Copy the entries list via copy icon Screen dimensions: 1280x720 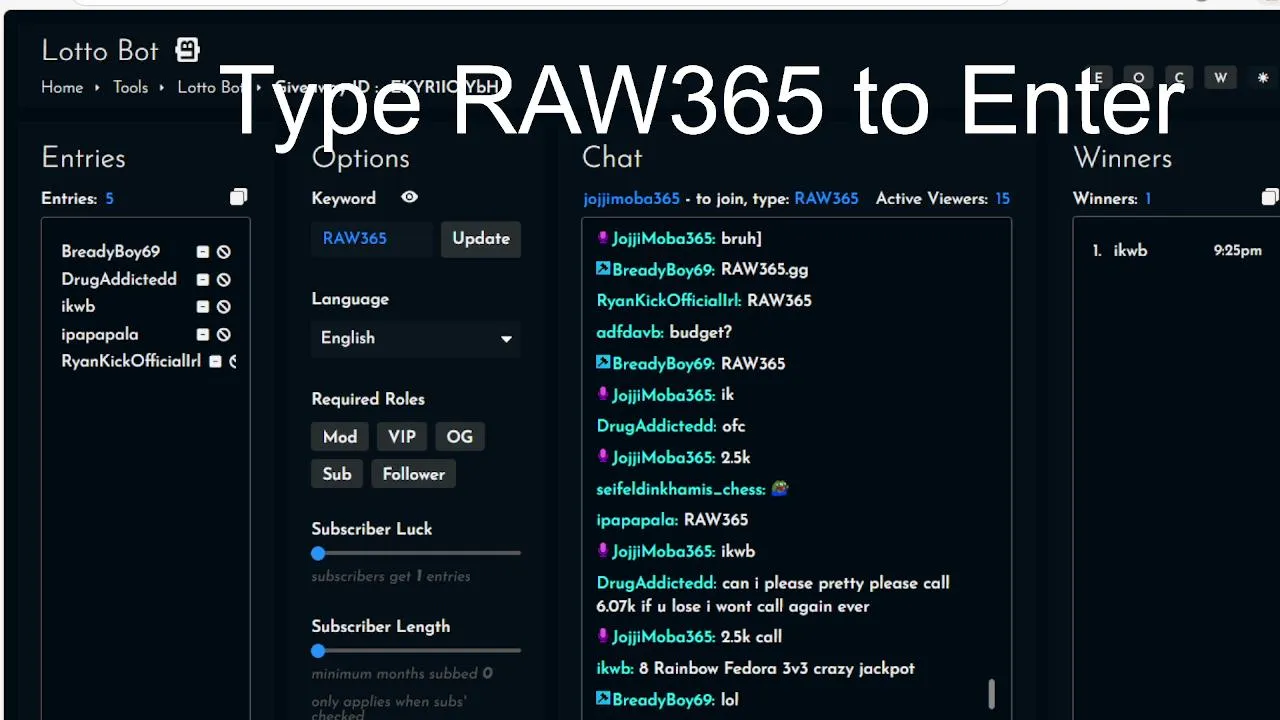(x=238, y=197)
